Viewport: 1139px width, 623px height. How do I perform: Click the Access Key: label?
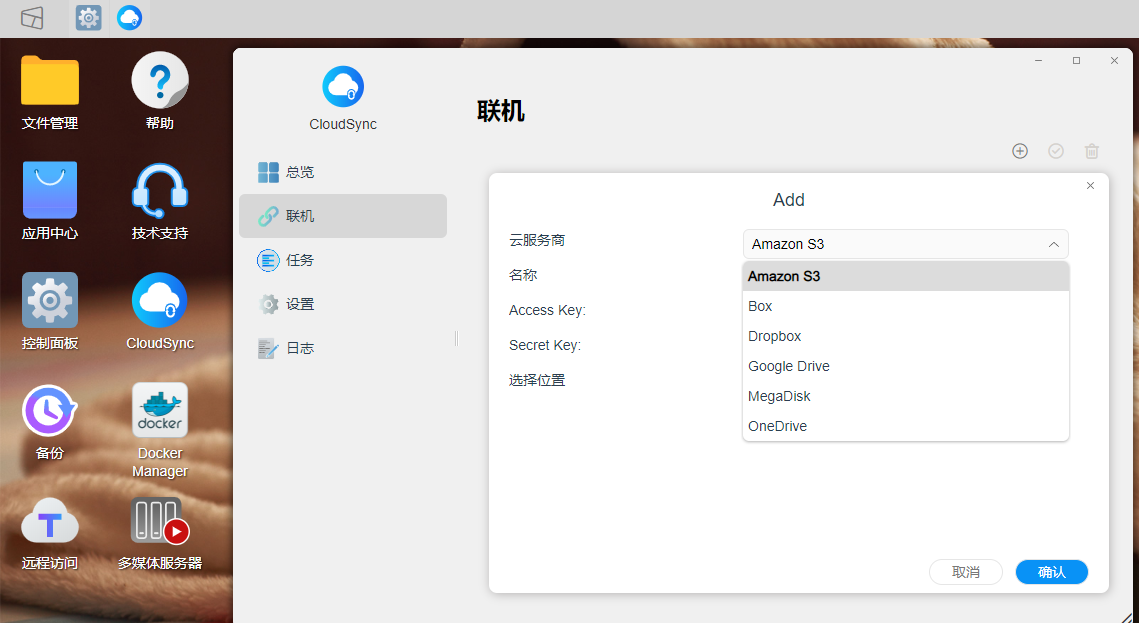click(547, 310)
